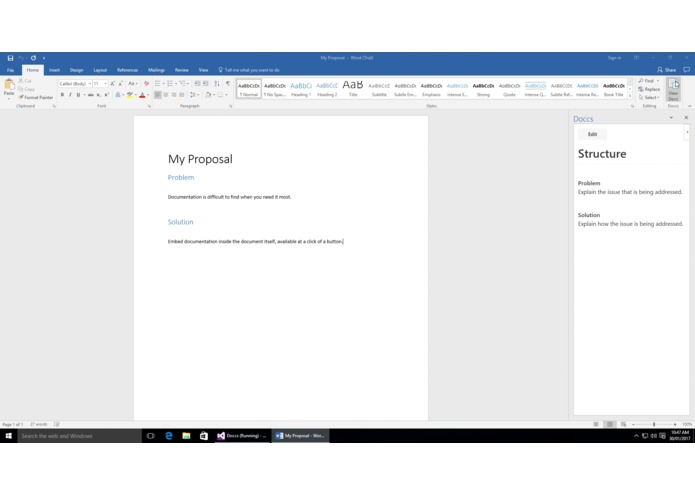695x494 pixels.
Task: Toggle Underline formatting
Action: coord(78,95)
